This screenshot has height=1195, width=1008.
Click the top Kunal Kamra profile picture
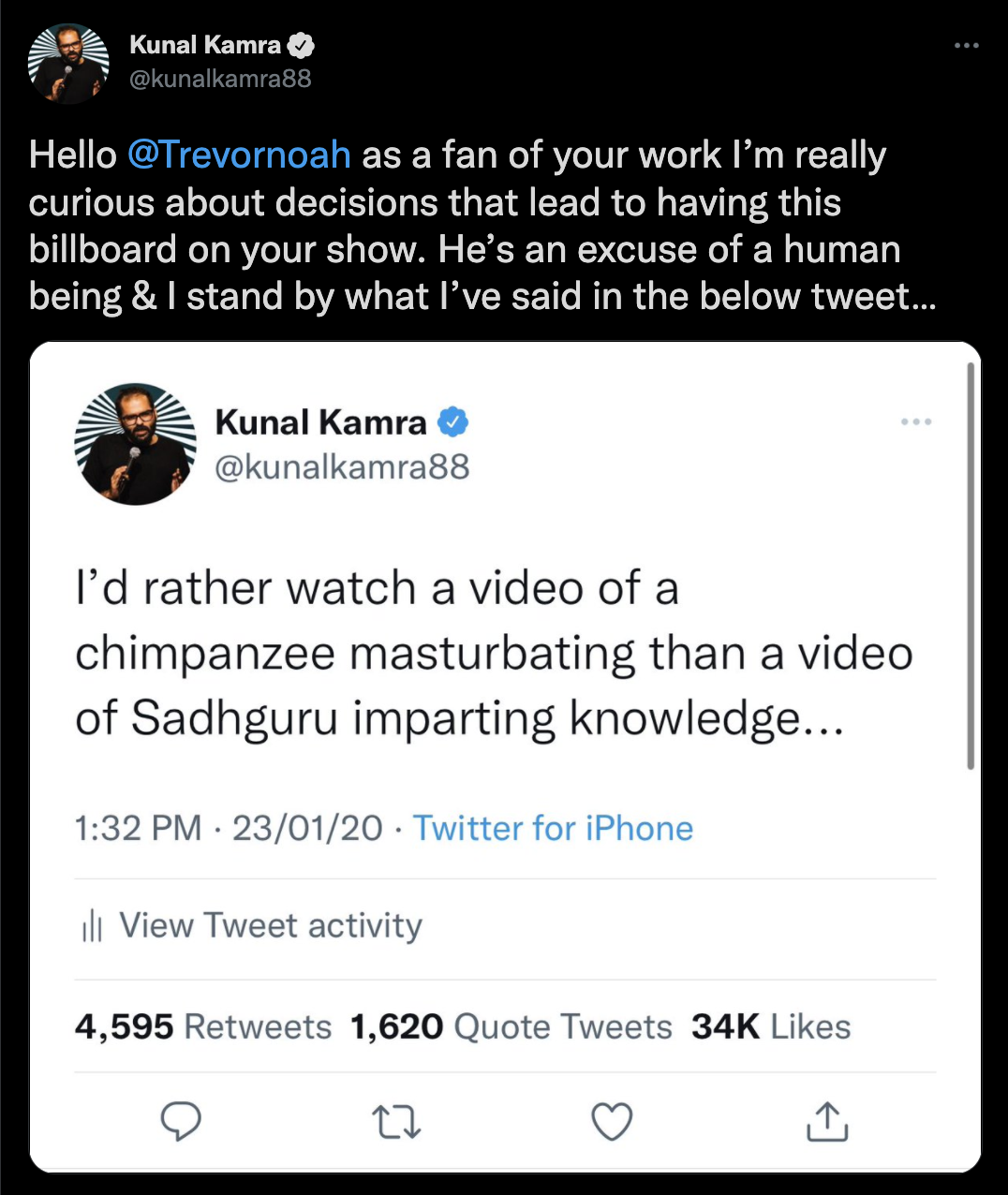67,63
